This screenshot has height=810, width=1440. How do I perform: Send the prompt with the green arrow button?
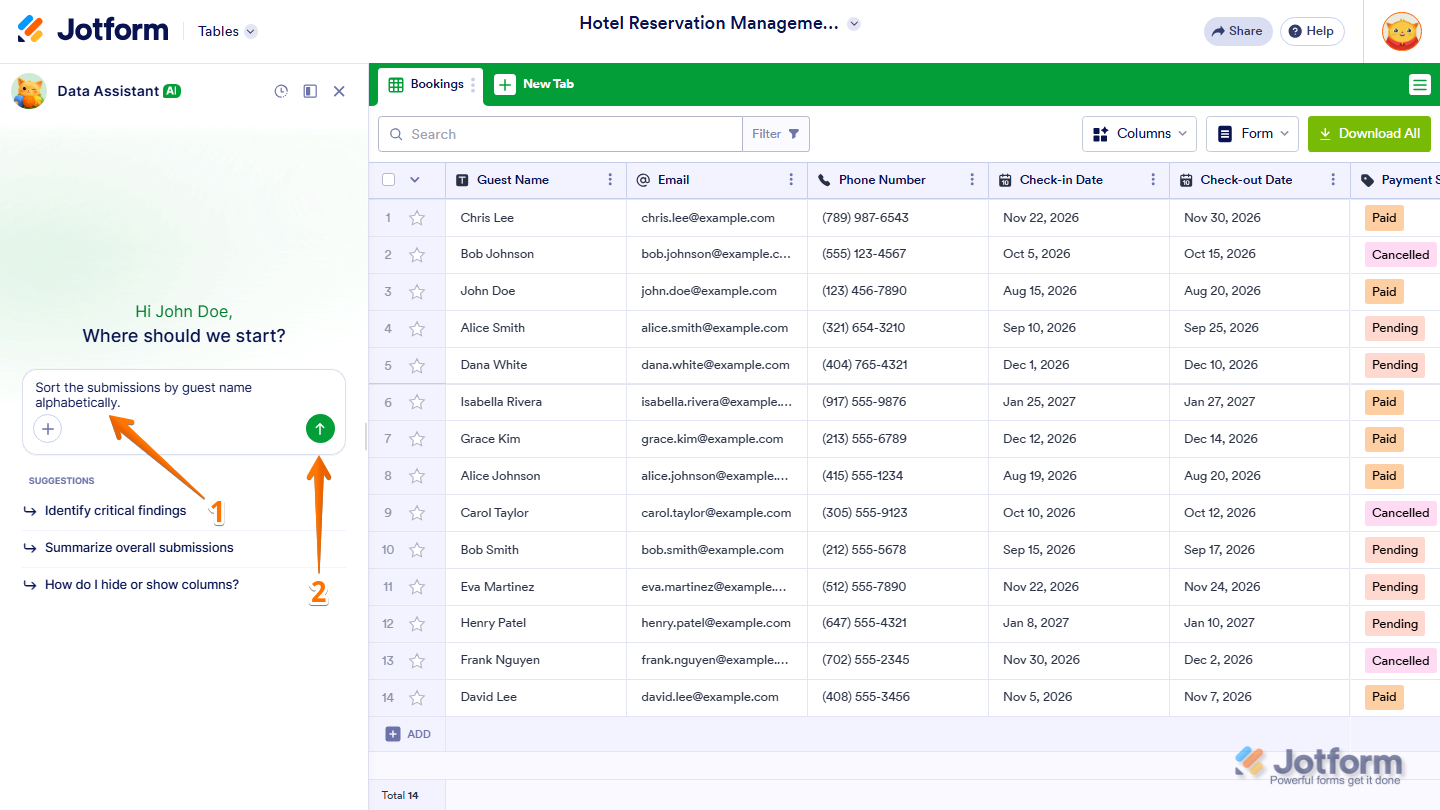click(320, 429)
